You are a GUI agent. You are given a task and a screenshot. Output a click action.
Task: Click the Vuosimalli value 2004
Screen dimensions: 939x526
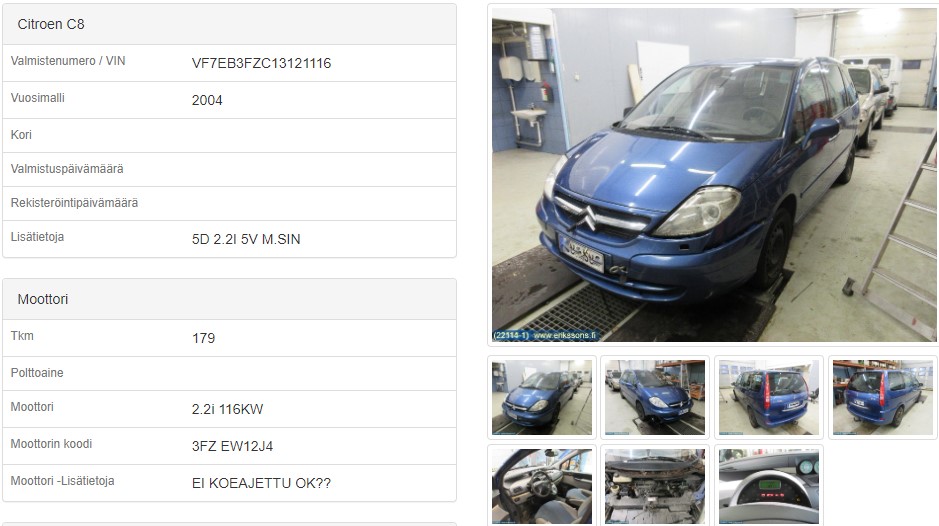point(207,101)
